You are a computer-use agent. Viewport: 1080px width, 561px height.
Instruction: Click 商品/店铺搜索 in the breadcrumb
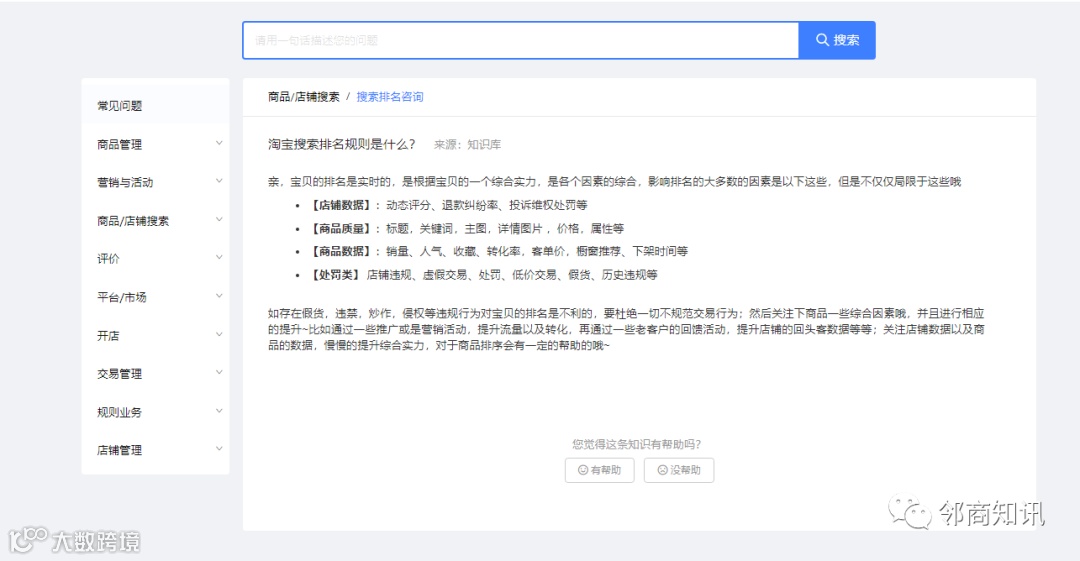point(304,96)
